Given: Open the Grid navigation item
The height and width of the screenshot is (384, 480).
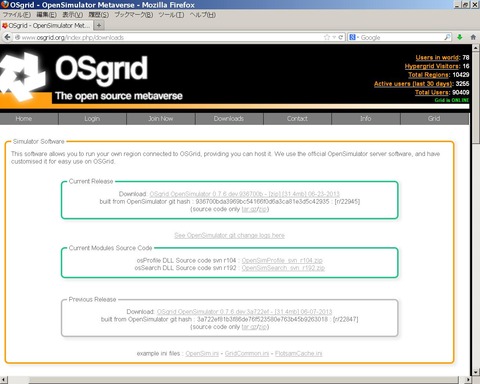Looking at the screenshot, I should pyautogui.click(x=434, y=119).
